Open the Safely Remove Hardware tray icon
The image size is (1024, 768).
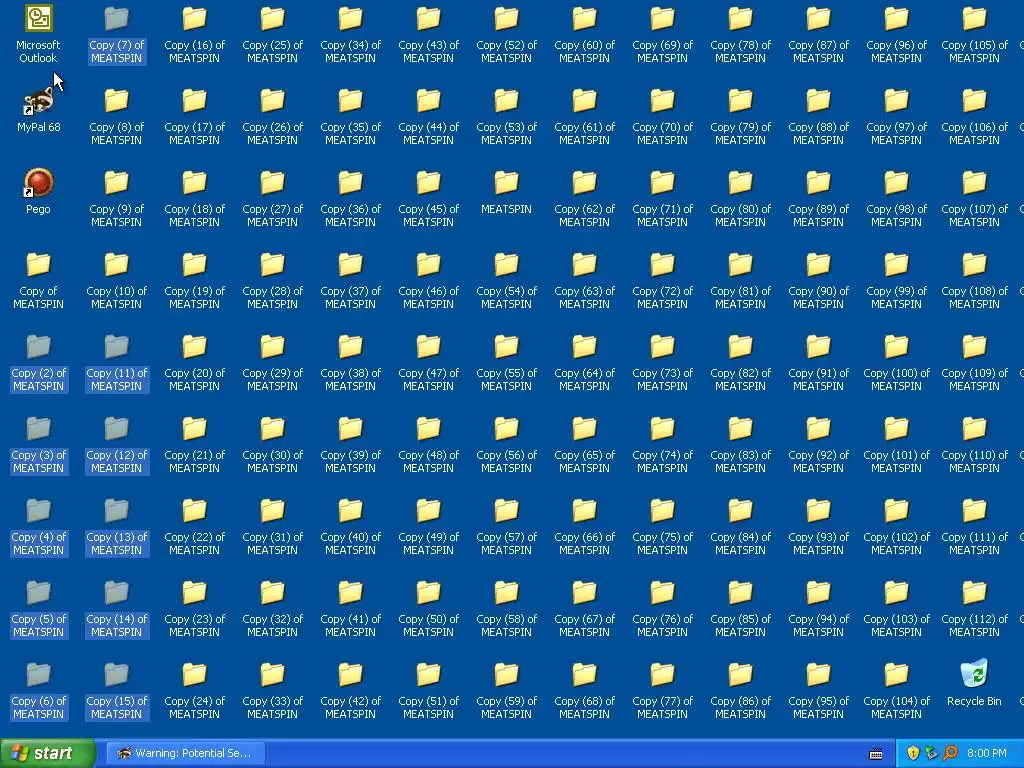tap(931, 753)
